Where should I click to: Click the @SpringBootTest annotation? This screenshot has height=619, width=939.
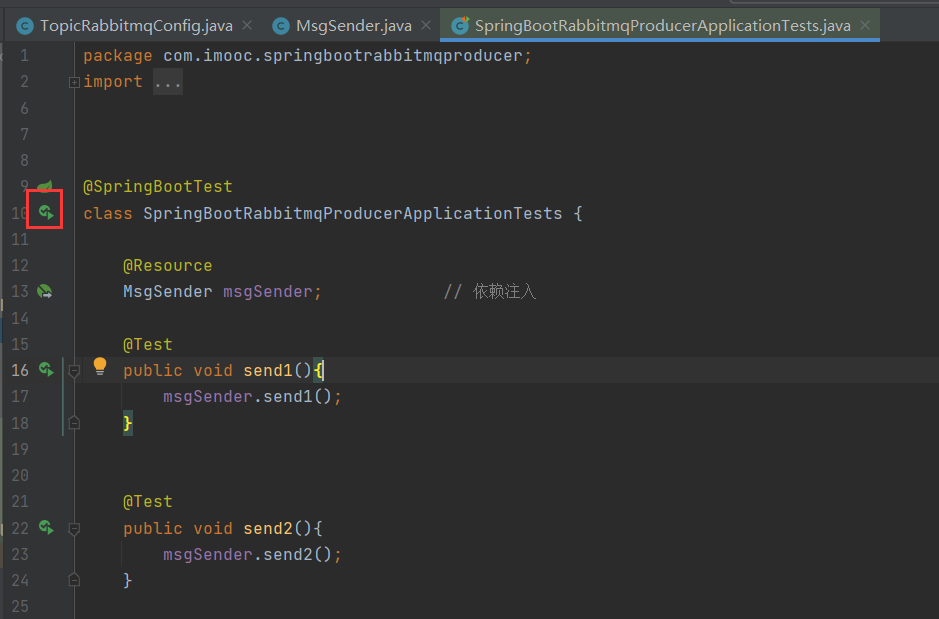coord(157,187)
